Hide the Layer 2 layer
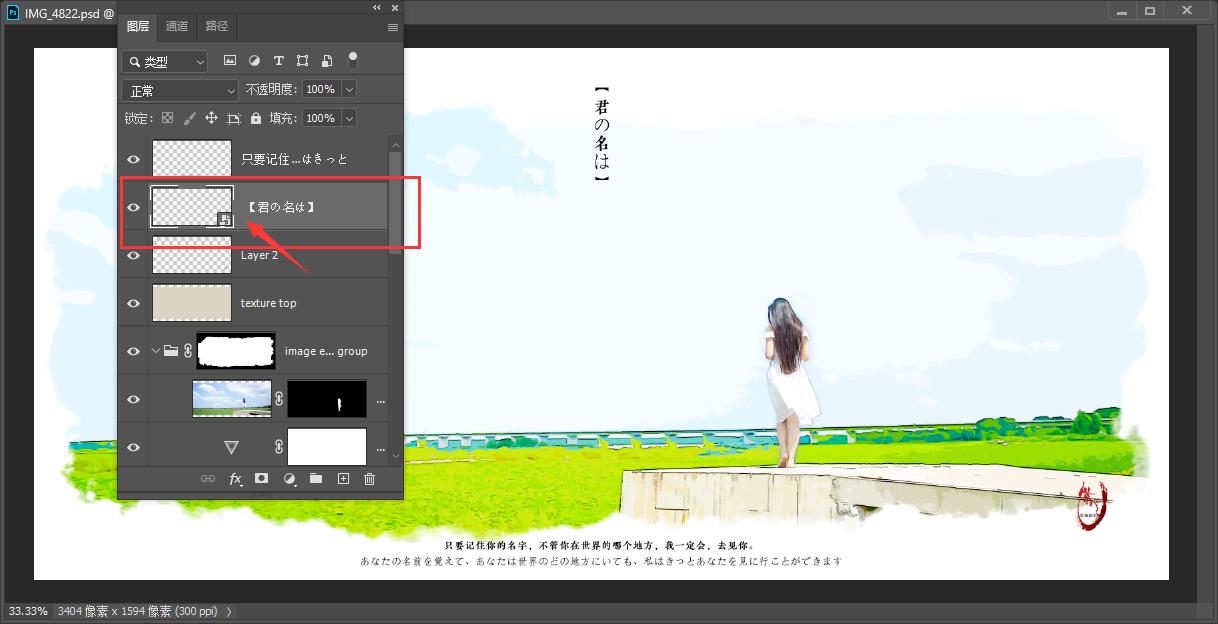 (133, 256)
